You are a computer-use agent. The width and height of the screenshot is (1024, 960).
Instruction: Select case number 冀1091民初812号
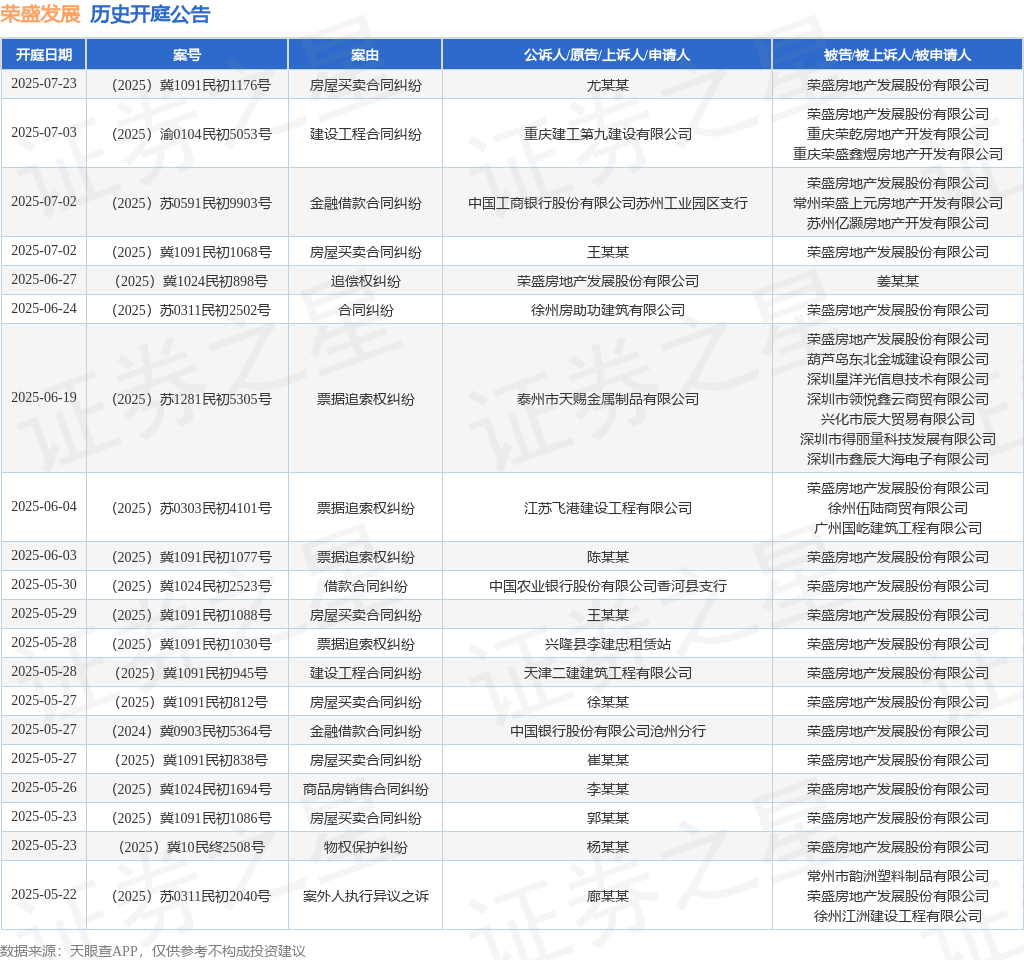191,702
